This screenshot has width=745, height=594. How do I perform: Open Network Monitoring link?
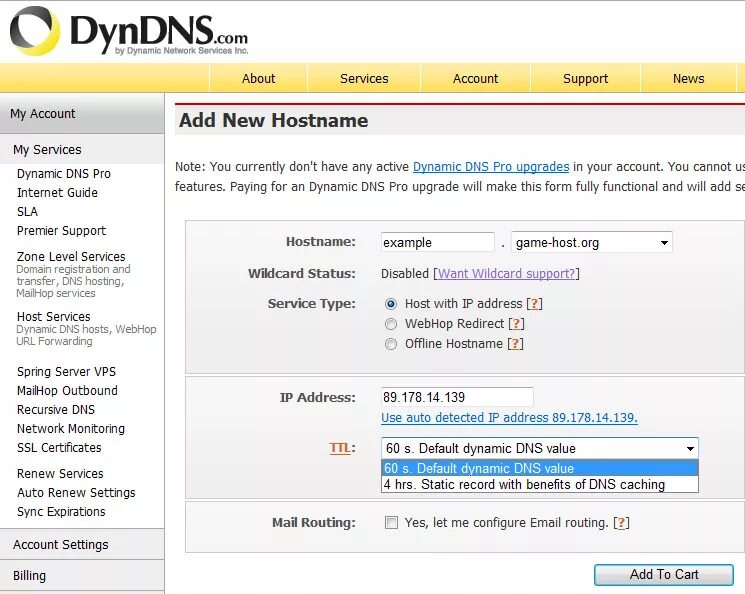[71, 429]
